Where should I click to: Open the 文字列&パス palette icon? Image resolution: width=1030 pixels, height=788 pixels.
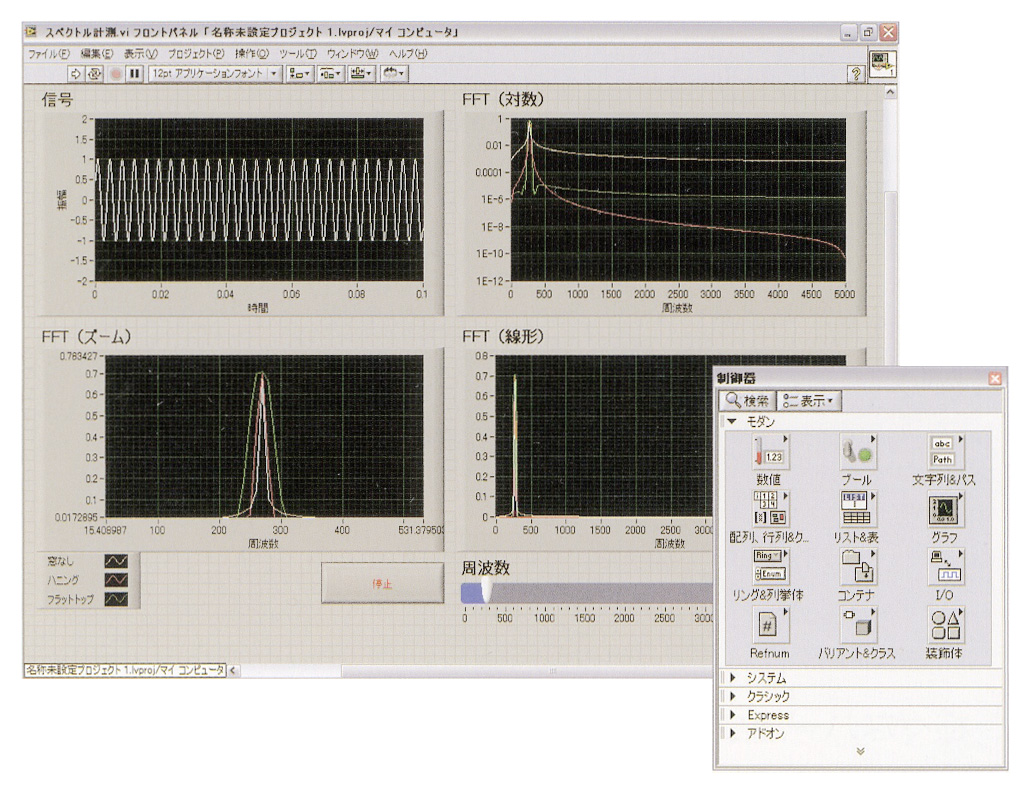click(945, 452)
